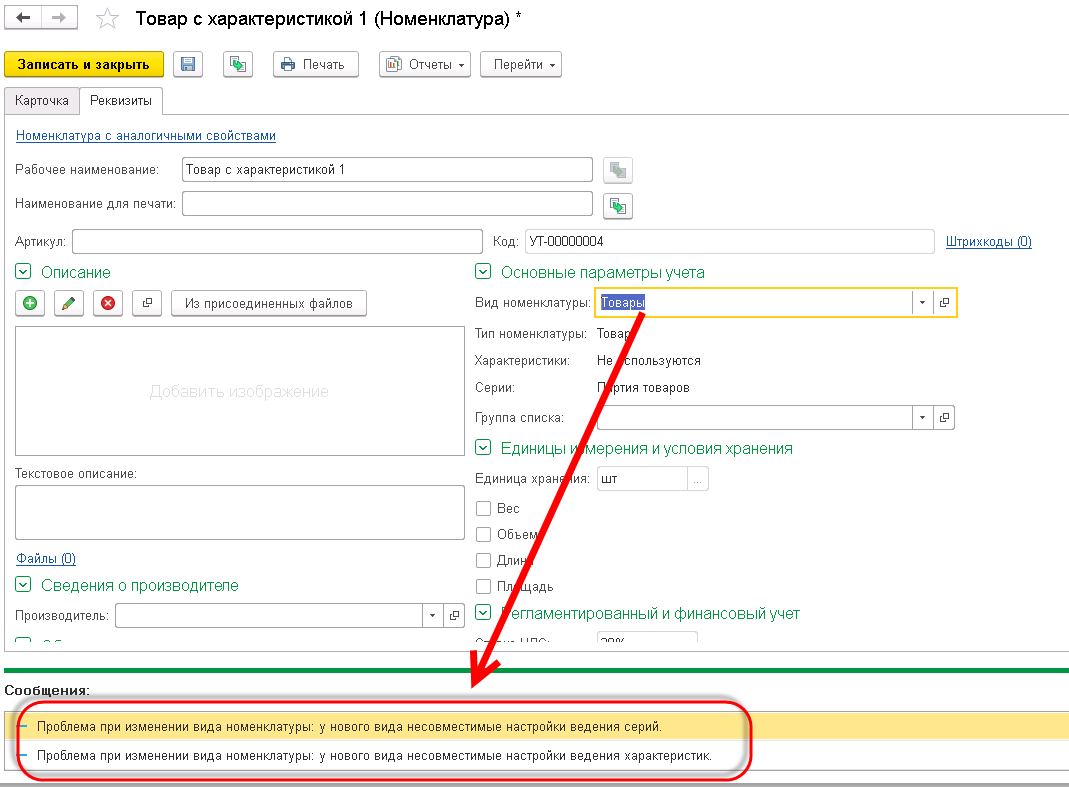Click the back navigation arrow

click(24, 18)
